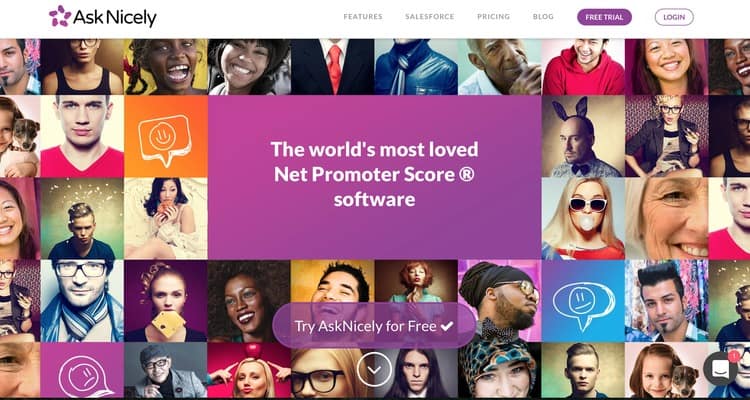750x400 pixels.
Task: Click the purple frowning speech bubble tile
Action: pos(82,370)
